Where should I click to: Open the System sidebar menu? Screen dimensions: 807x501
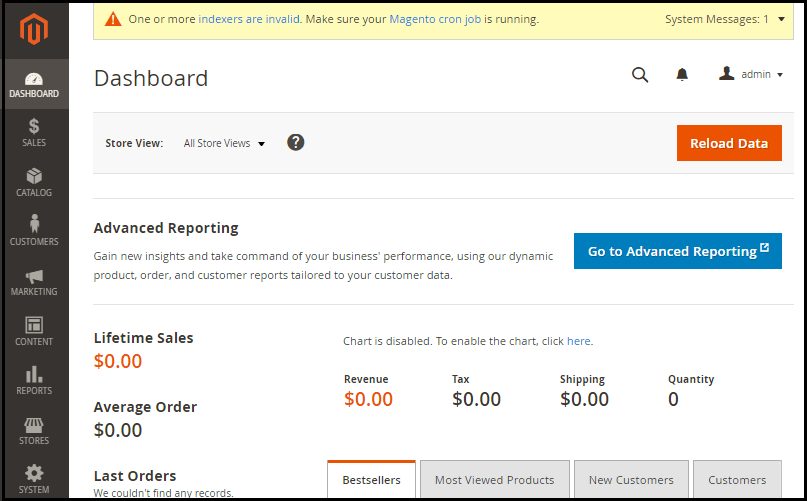click(x=34, y=478)
